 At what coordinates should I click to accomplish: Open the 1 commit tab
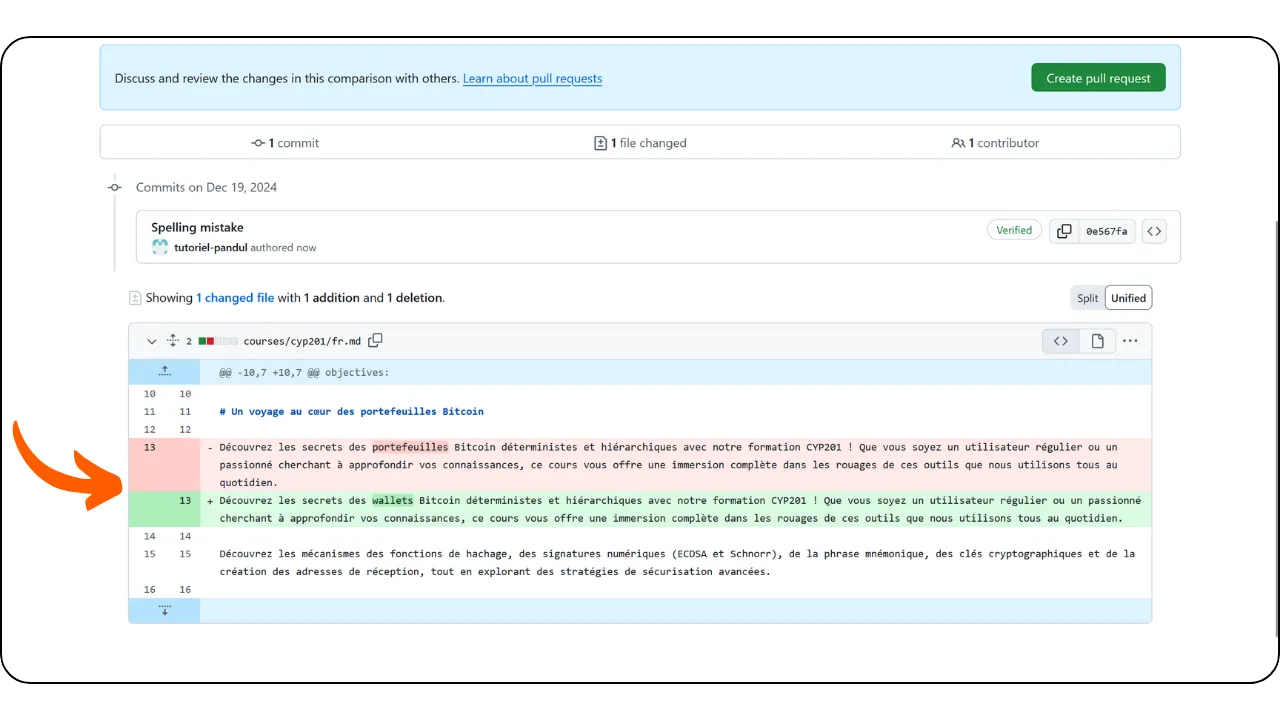285,143
